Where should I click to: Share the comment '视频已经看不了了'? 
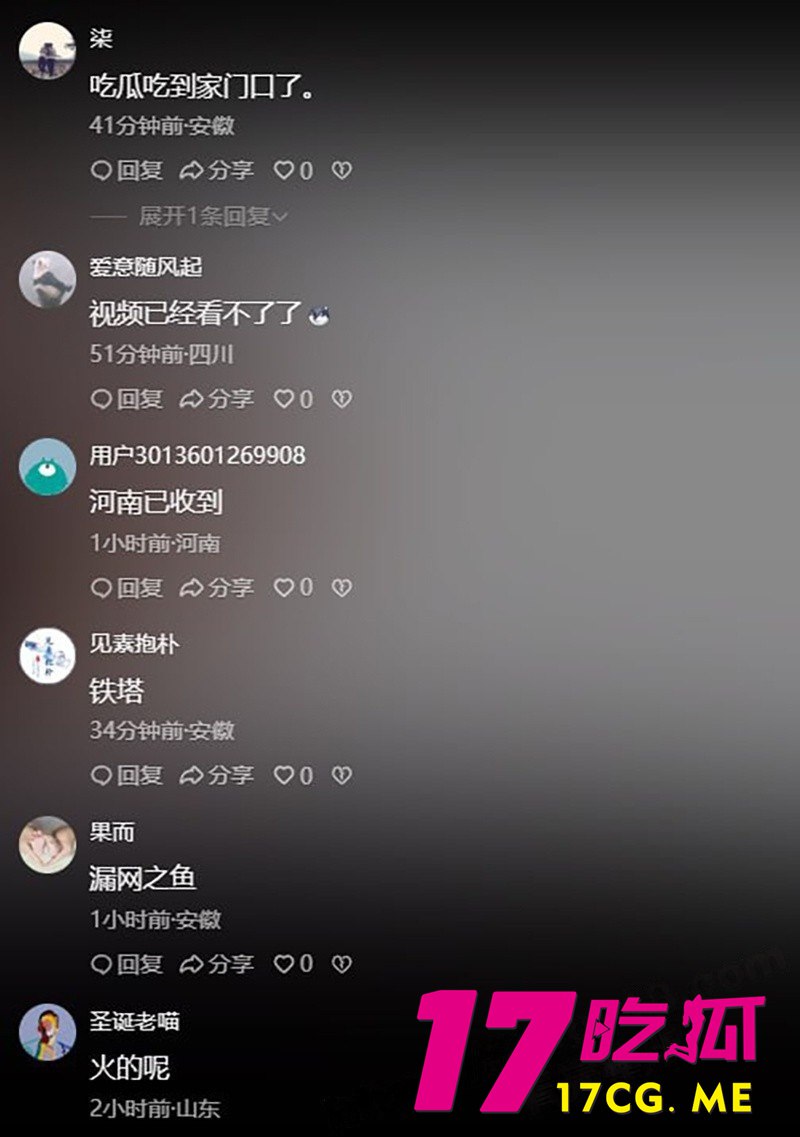point(217,399)
